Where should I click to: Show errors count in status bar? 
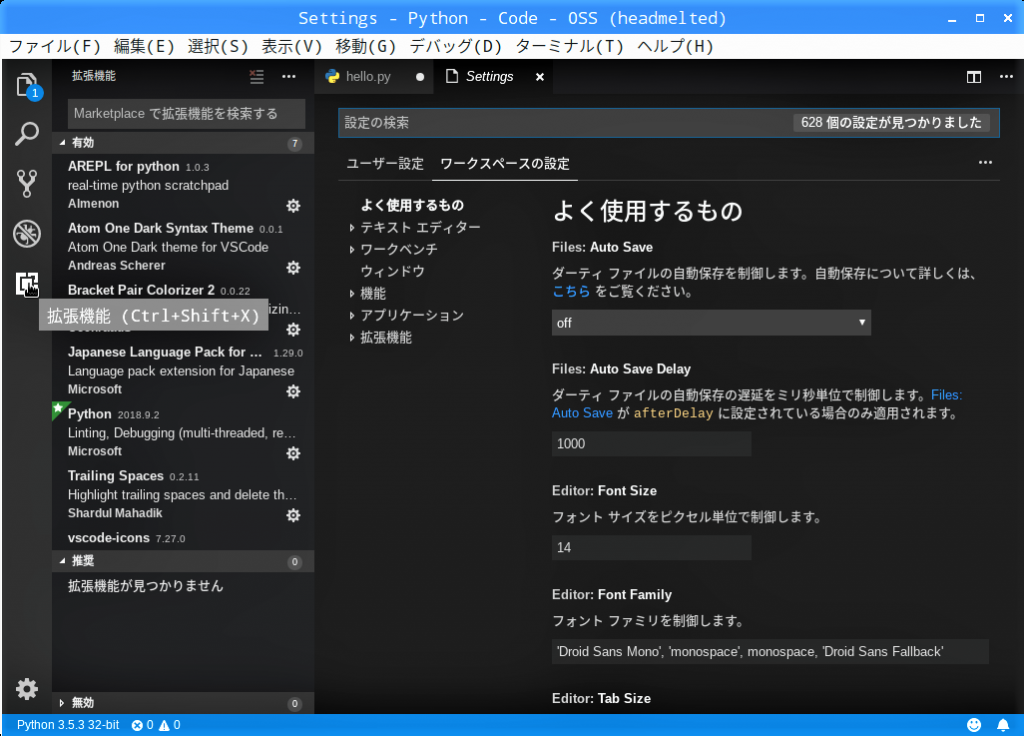click(142, 725)
